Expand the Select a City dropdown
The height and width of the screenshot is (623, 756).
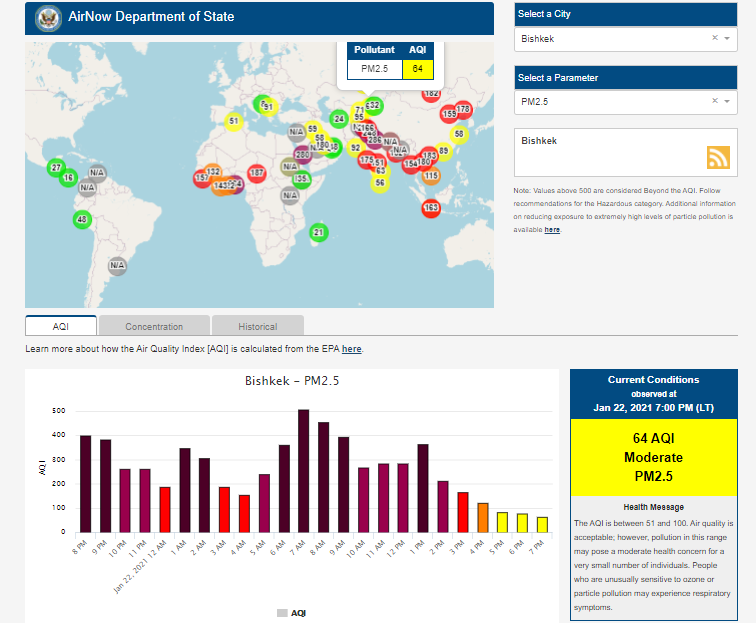[x=728, y=39]
